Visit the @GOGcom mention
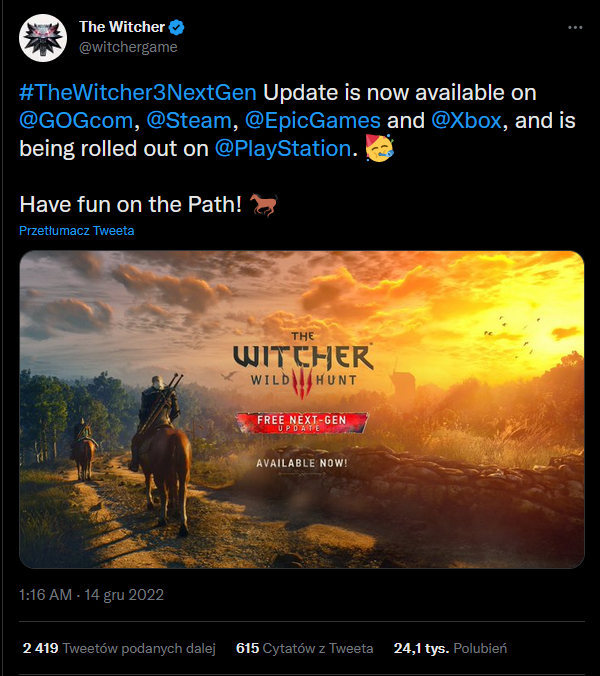This screenshot has height=676, width=600. coord(73,121)
